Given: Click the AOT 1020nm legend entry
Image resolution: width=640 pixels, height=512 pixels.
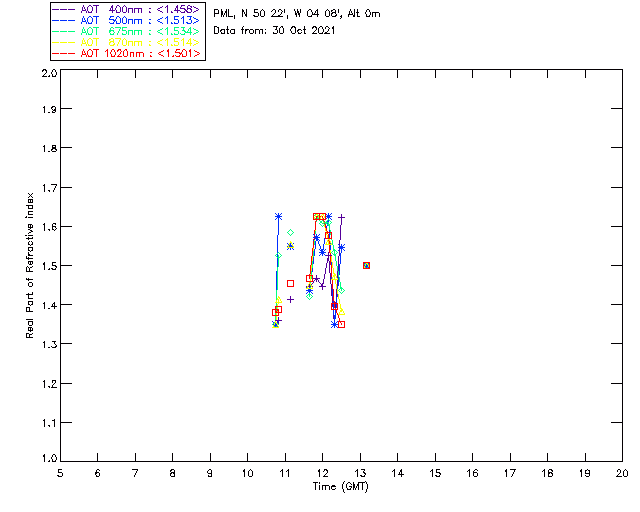Looking at the screenshot, I should (126, 53).
